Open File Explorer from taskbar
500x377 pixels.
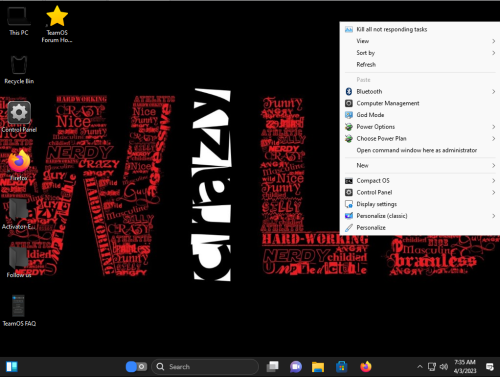318,367
